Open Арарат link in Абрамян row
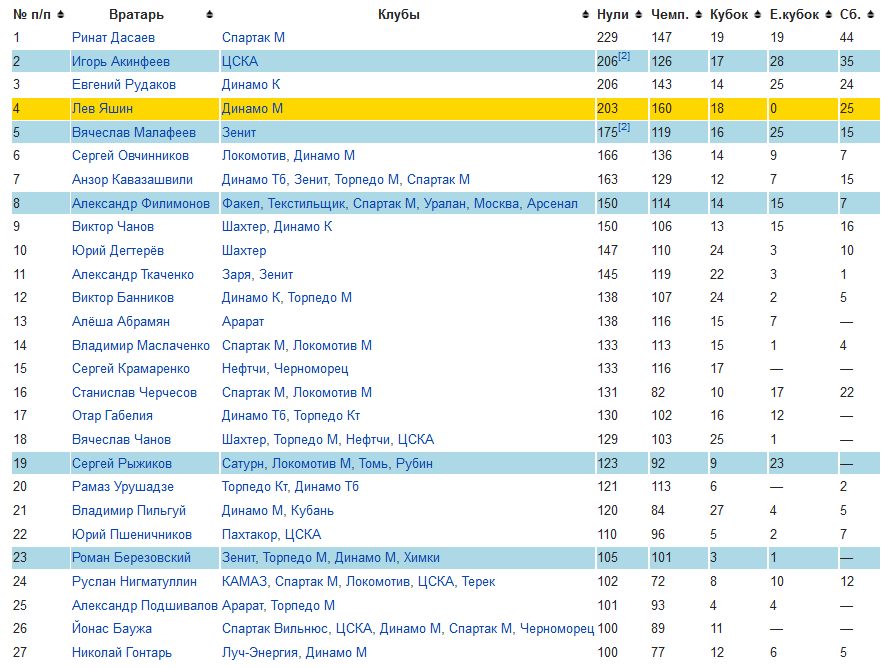This screenshot has width=888, height=668. tap(243, 322)
